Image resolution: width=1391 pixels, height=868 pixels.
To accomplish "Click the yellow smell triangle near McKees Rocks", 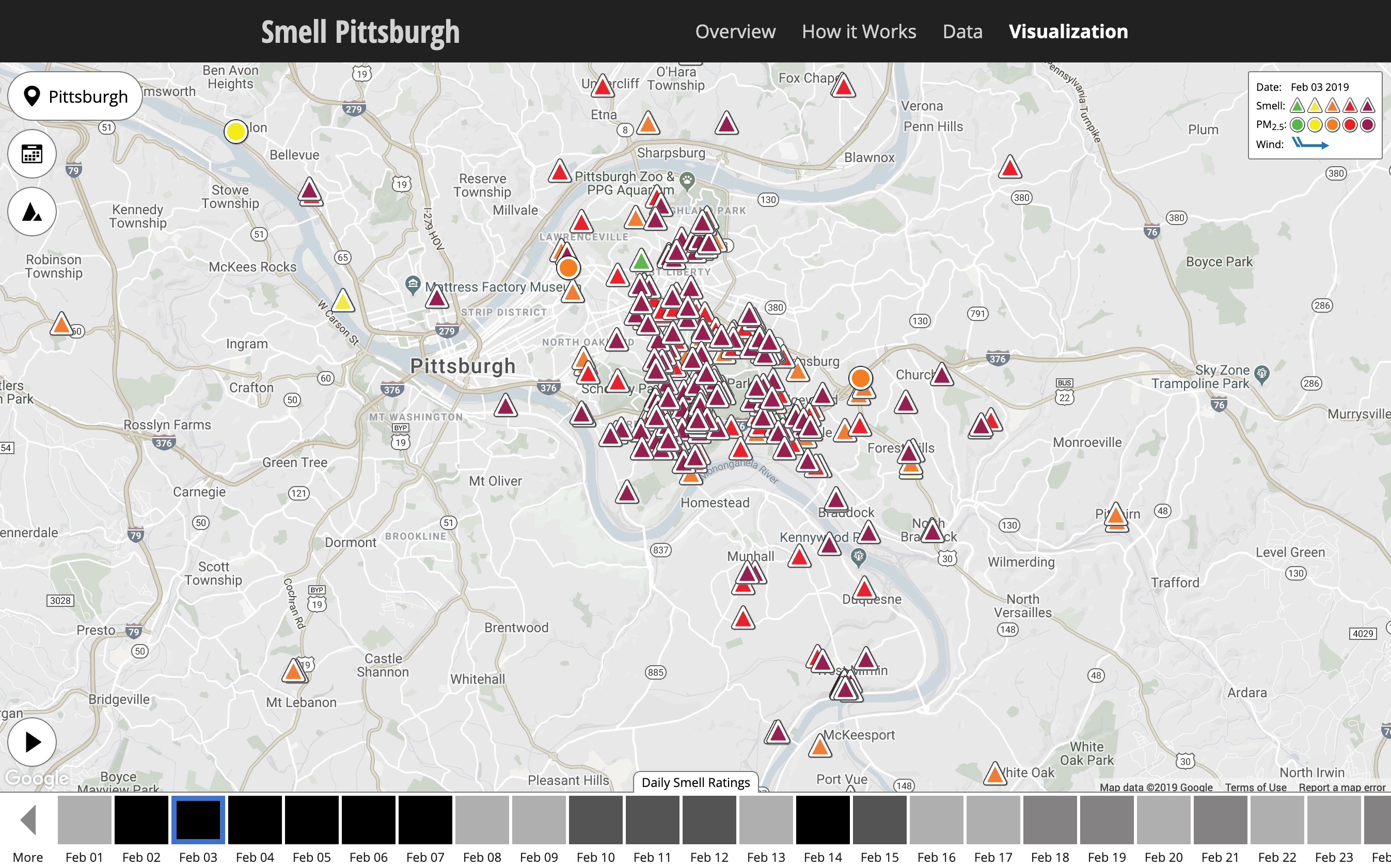I will [343, 301].
